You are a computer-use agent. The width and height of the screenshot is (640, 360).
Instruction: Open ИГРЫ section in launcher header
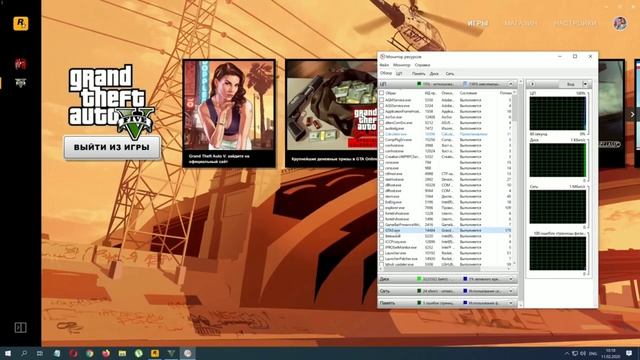pyautogui.click(x=478, y=23)
